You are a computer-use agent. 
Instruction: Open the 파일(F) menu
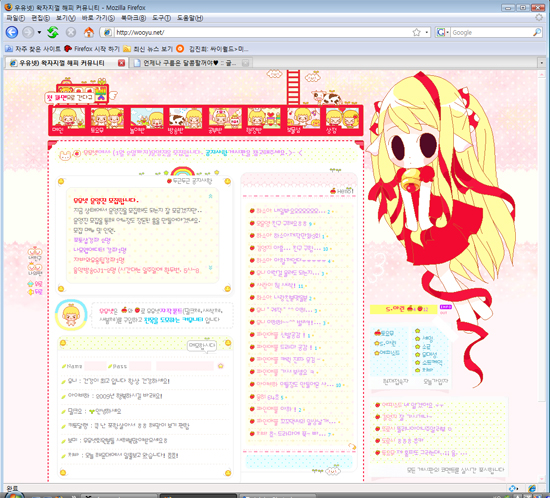16,18
